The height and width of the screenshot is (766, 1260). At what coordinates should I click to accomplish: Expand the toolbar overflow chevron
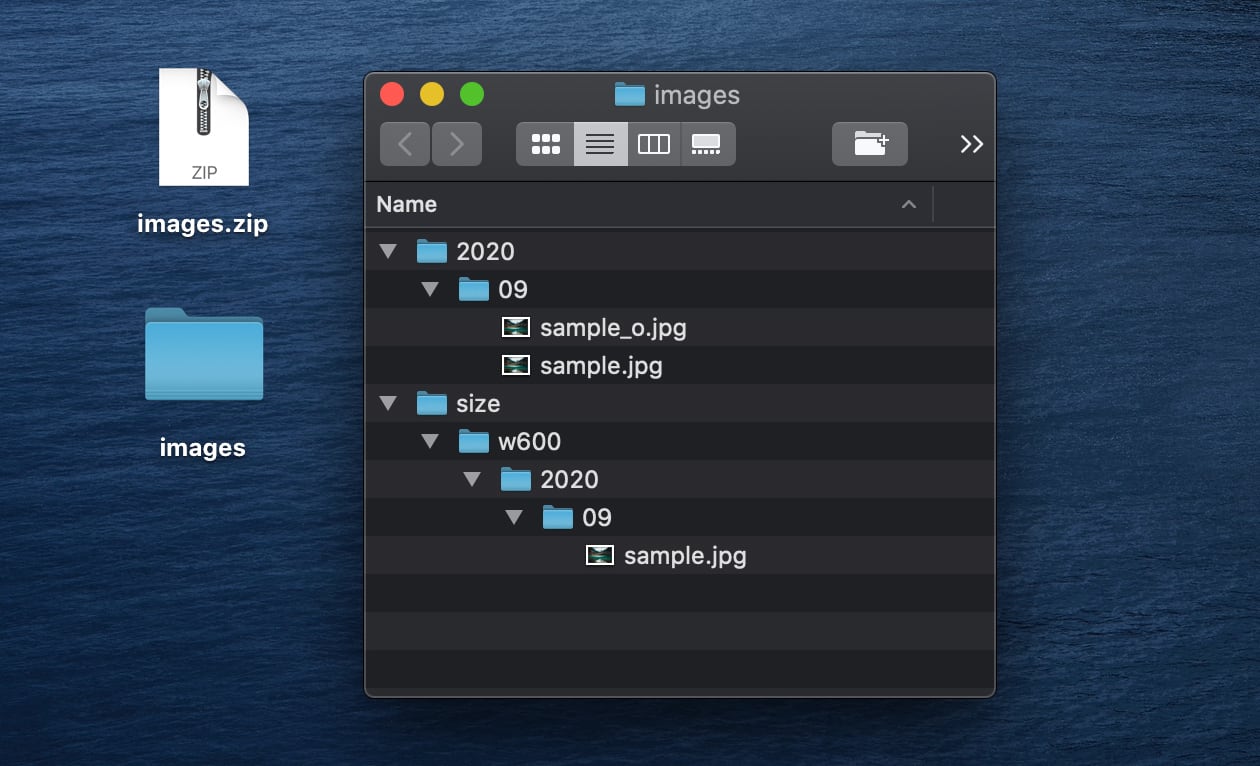point(971,144)
